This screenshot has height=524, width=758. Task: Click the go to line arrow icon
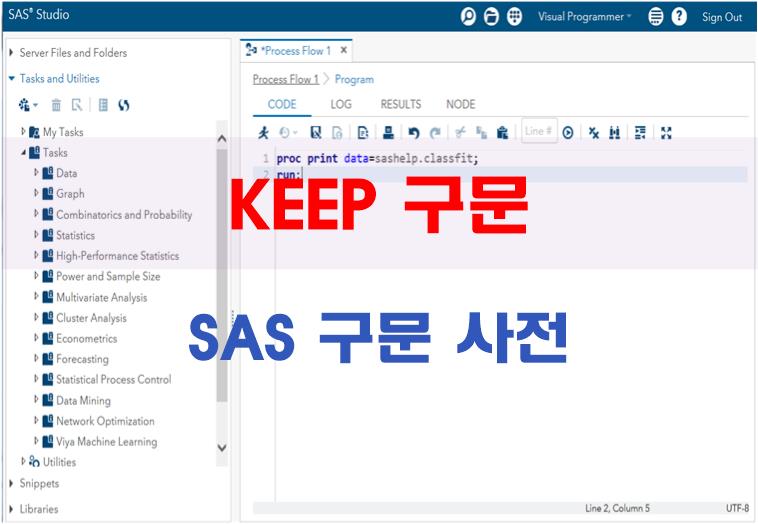568,132
